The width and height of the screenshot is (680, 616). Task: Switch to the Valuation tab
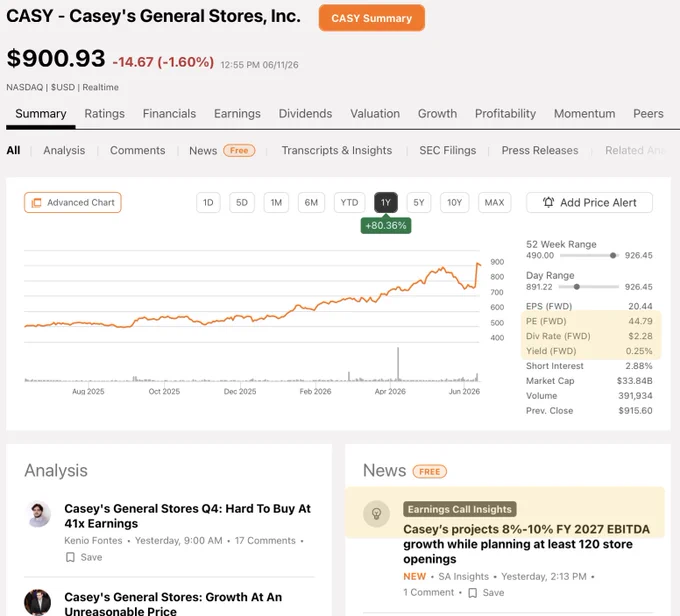(375, 114)
